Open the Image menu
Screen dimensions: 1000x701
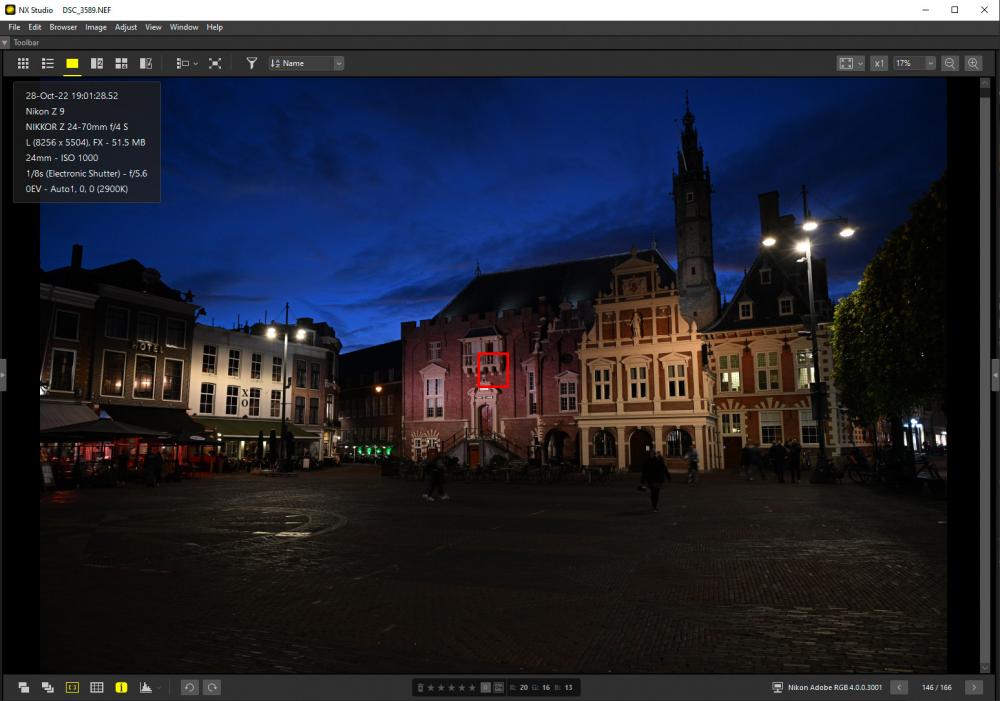click(96, 27)
